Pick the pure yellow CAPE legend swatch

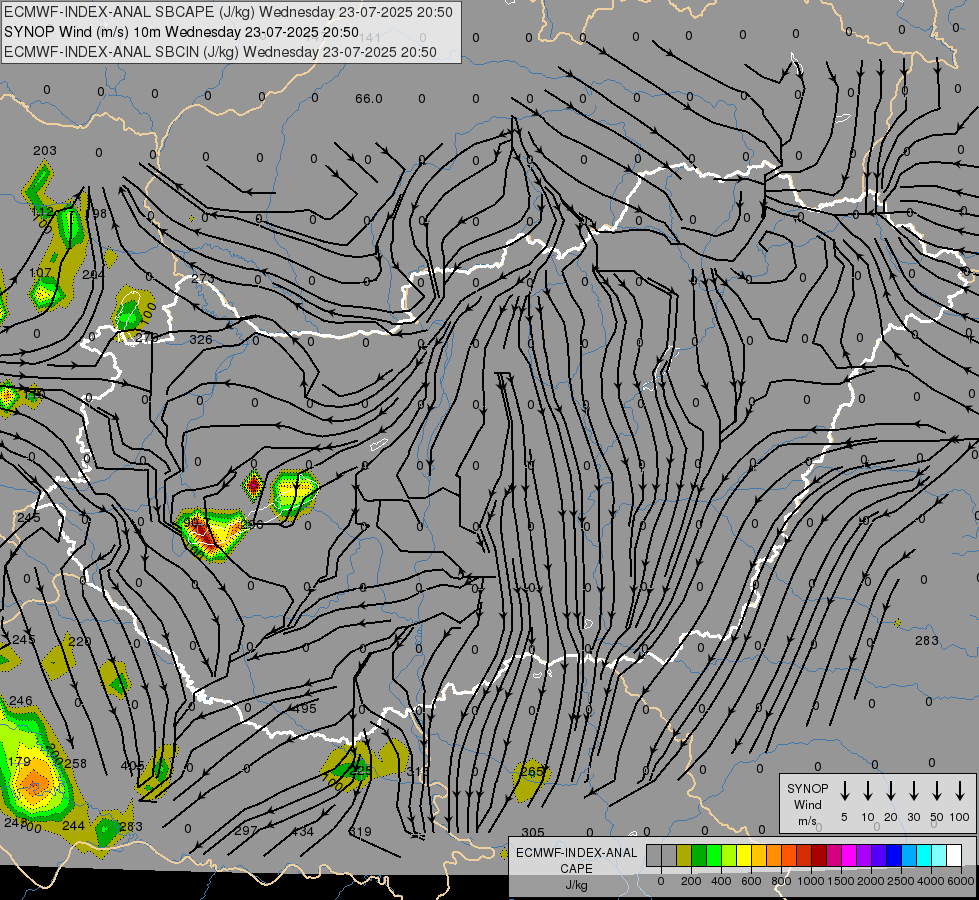(x=744, y=855)
